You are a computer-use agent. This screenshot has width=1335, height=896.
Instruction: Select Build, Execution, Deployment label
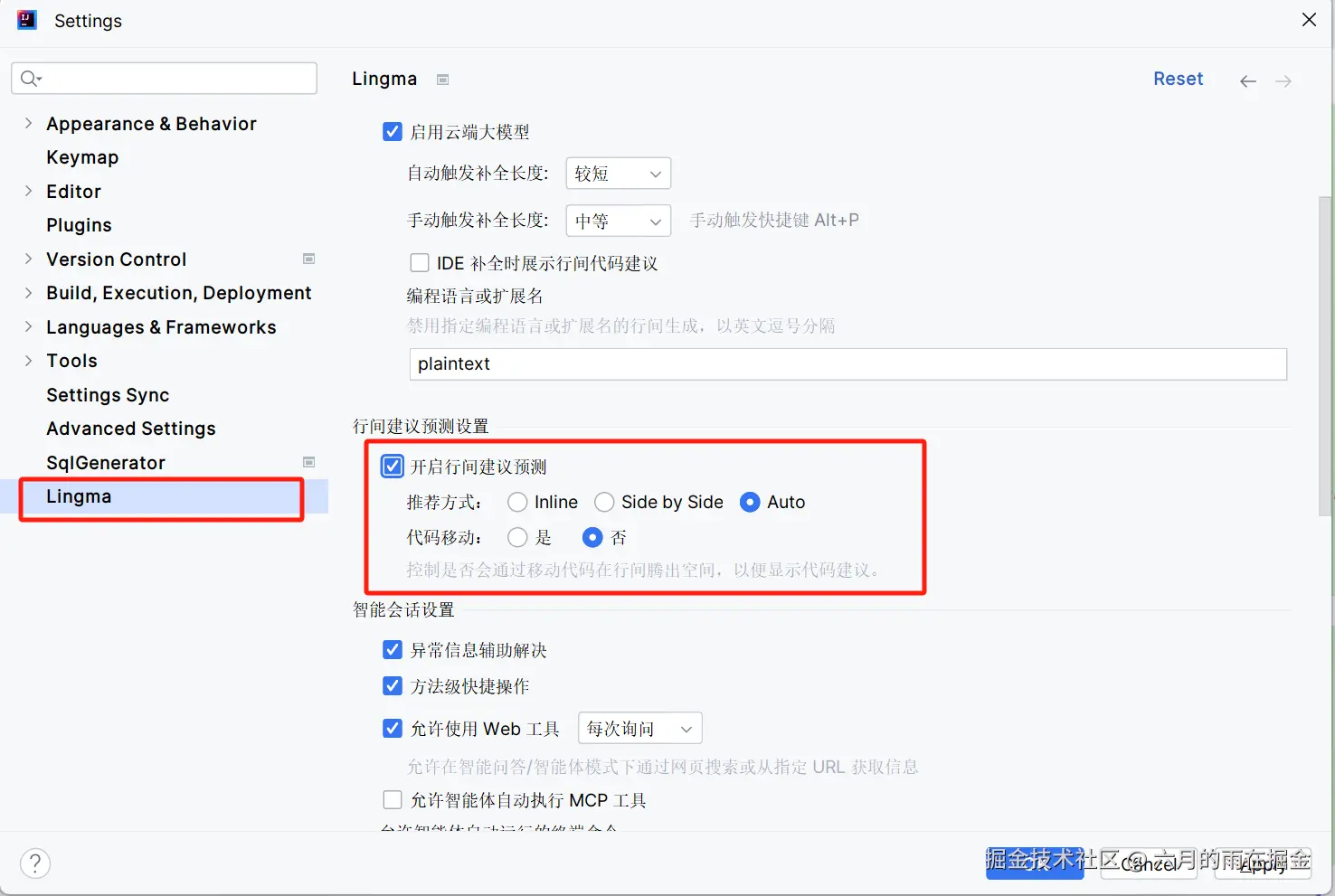tap(178, 293)
